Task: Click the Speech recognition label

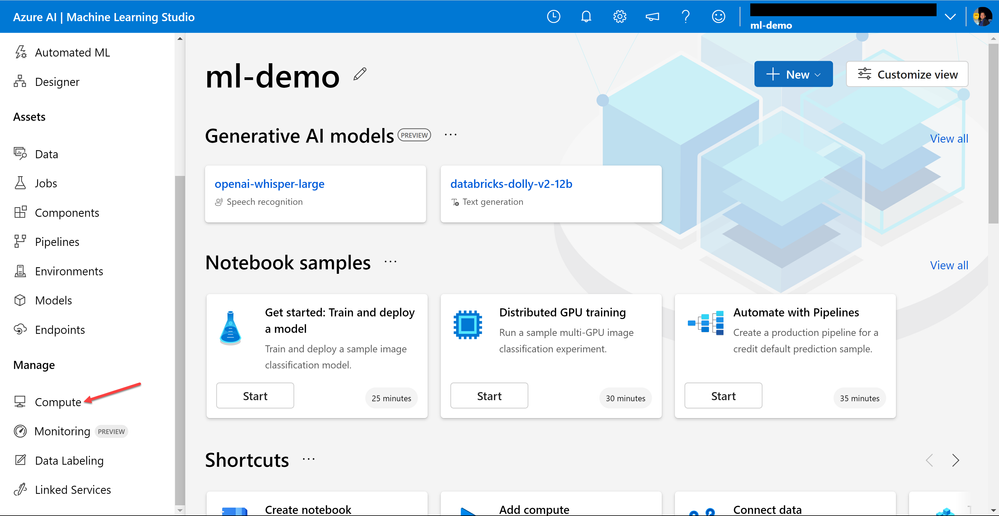Action: [x=264, y=202]
